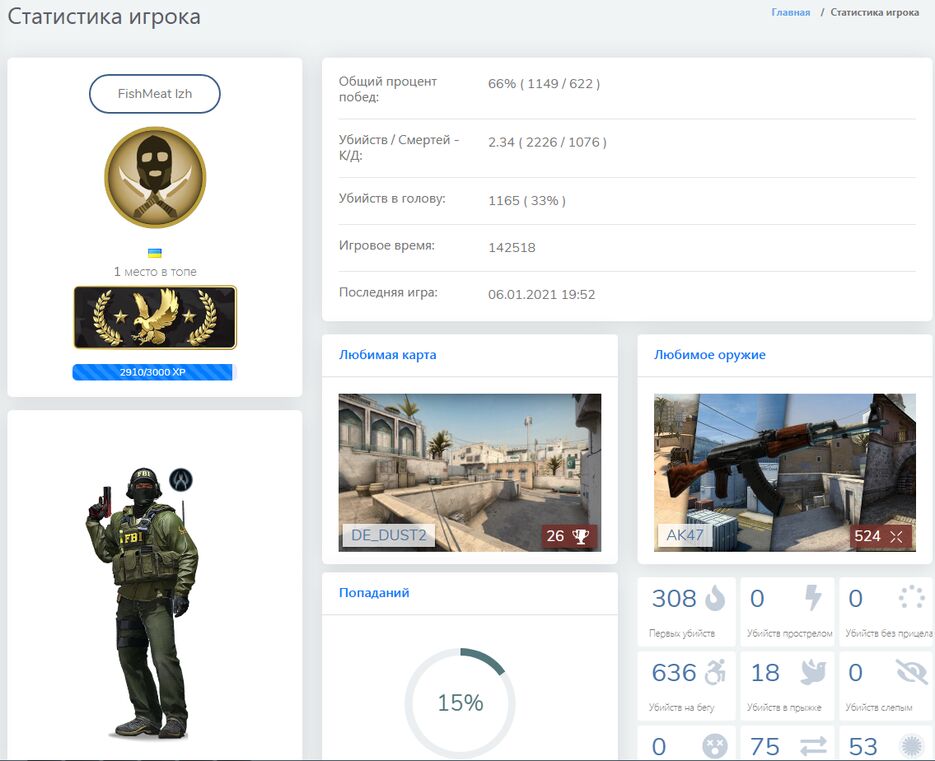Click the balaclava profile avatar
Image resolution: width=935 pixels, height=761 pixels.
[x=155, y=177]
